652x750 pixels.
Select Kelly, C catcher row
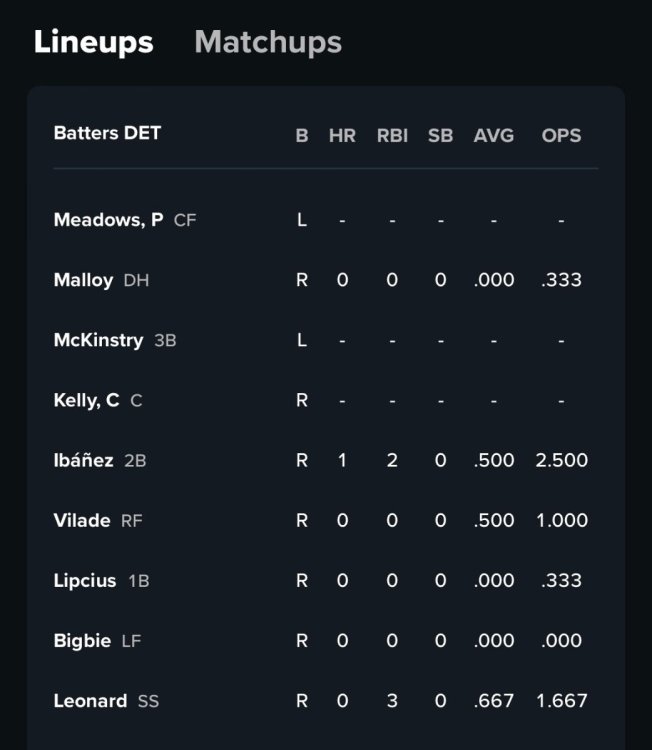tap(86, 400)
